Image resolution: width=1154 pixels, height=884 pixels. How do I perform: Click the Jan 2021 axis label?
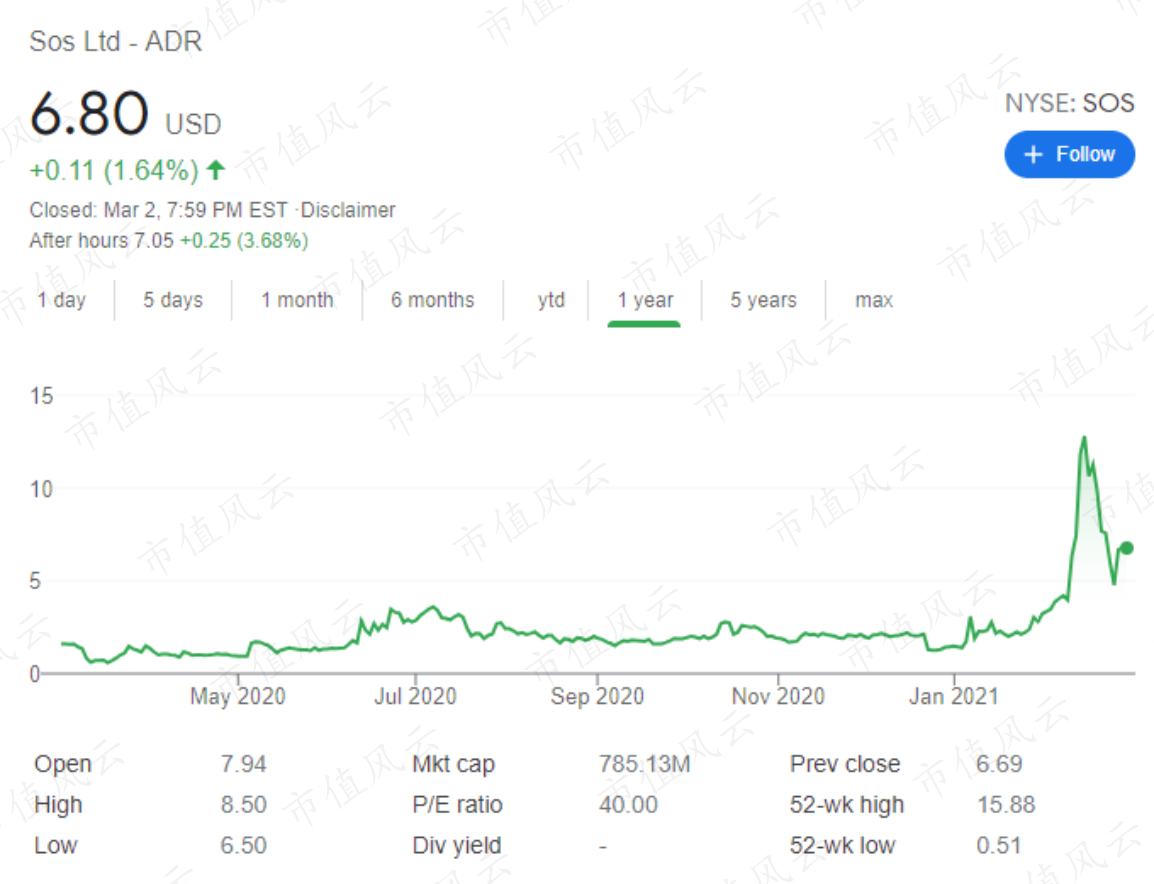pos(954,696)
